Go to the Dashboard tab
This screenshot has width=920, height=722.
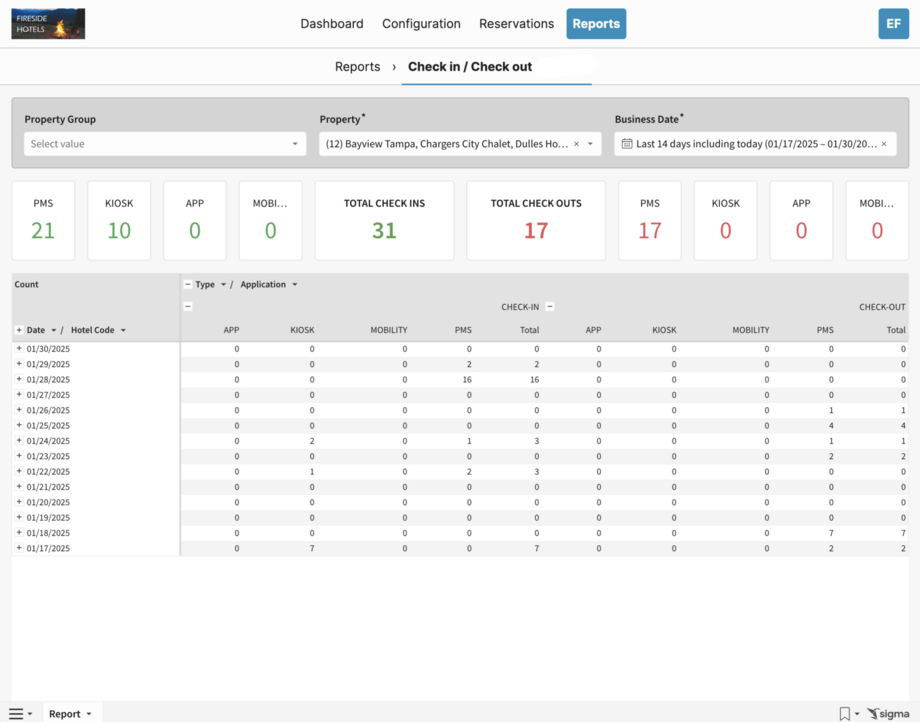[x=332, y=23]
